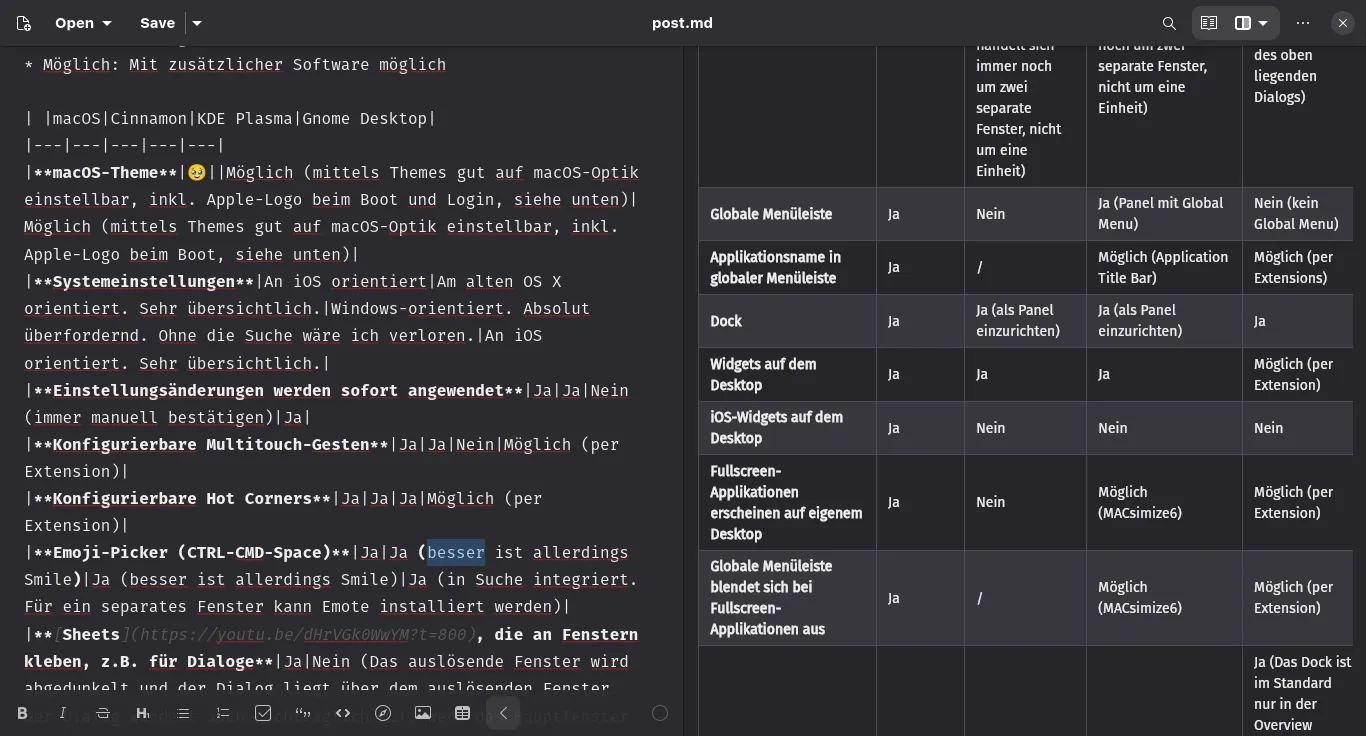Collapse the formatting toolbar with the chevron
This screenshot has width=1366, height=736.
503,713
